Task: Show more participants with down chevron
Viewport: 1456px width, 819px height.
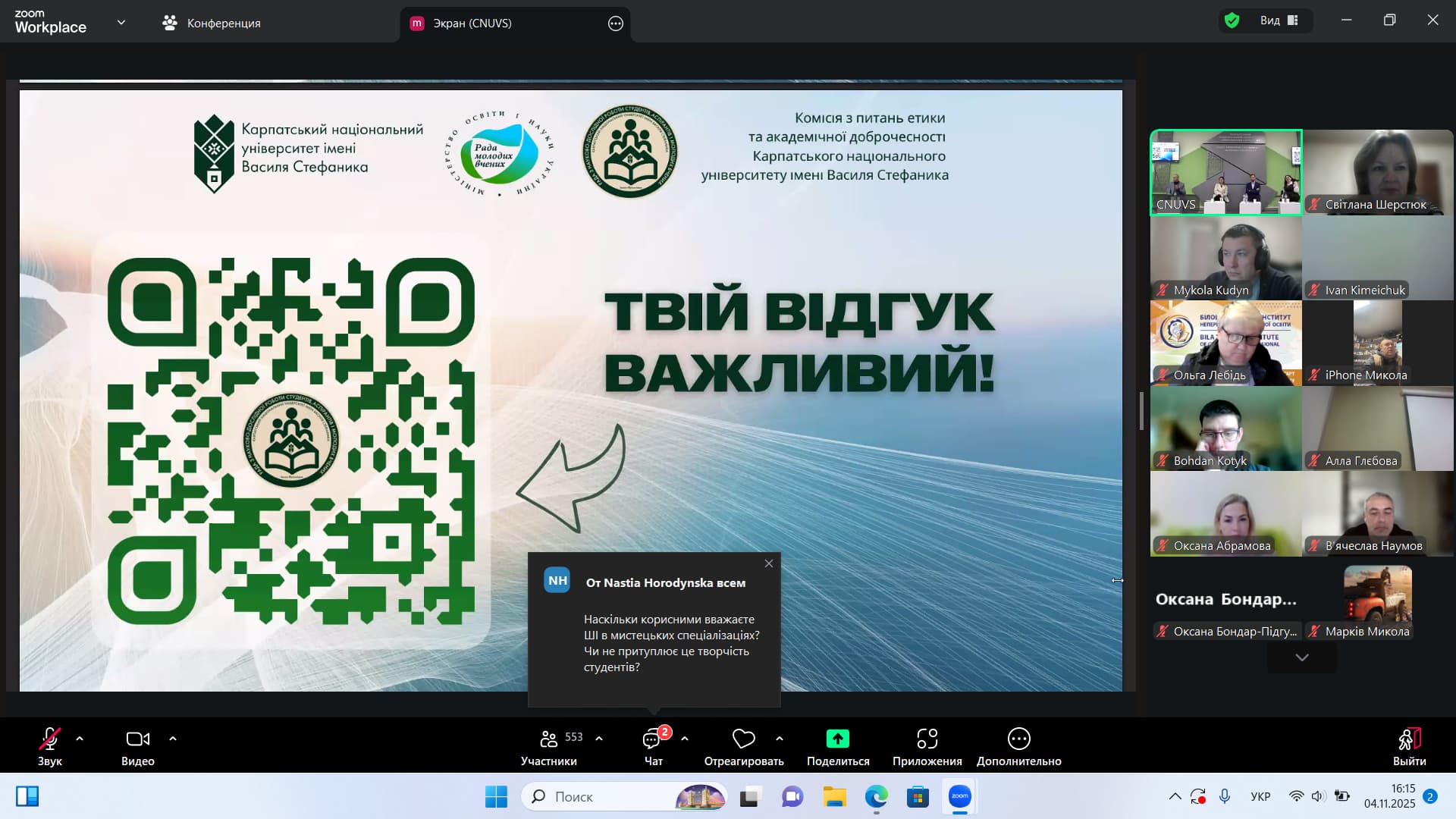Action: point(1302,657)
